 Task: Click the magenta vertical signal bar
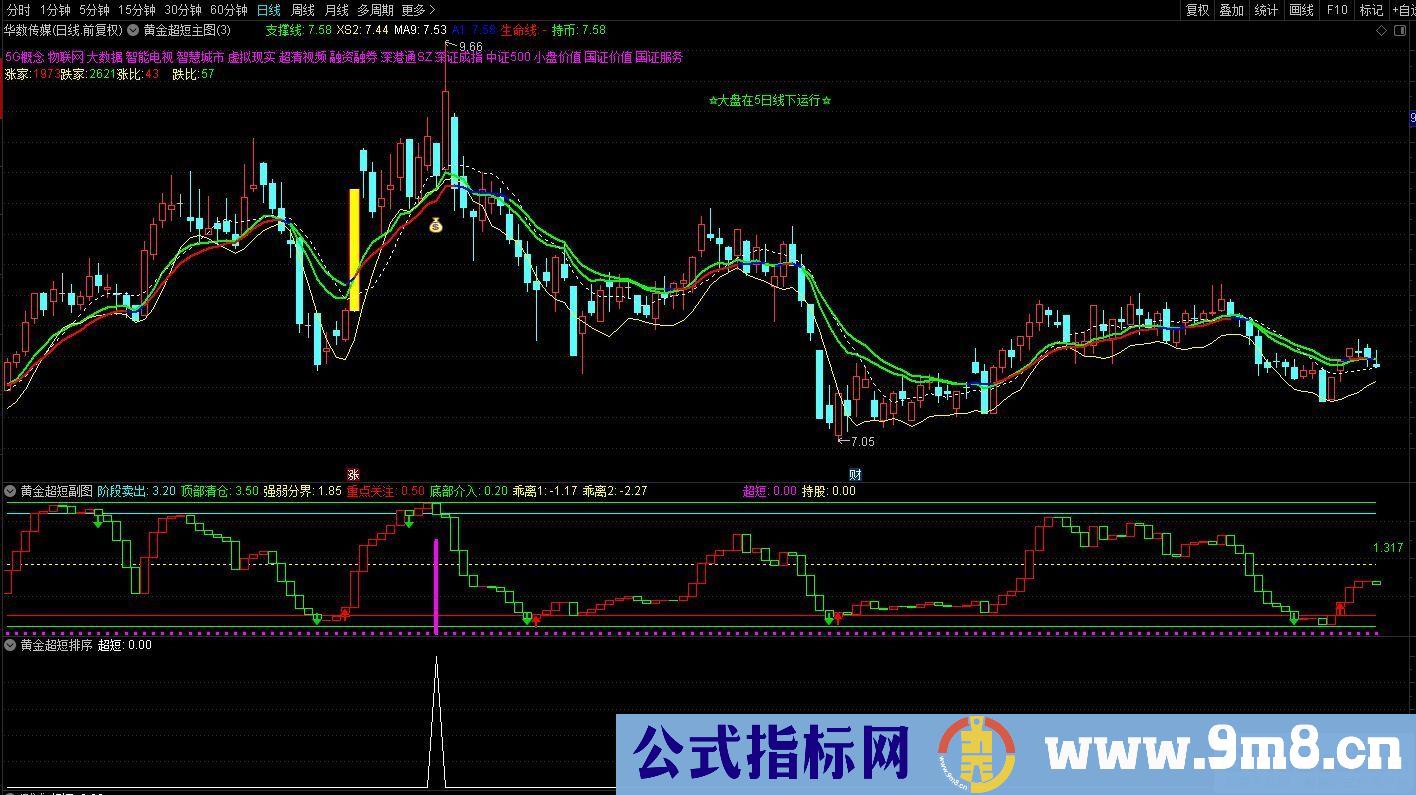[x=435, y=585]
